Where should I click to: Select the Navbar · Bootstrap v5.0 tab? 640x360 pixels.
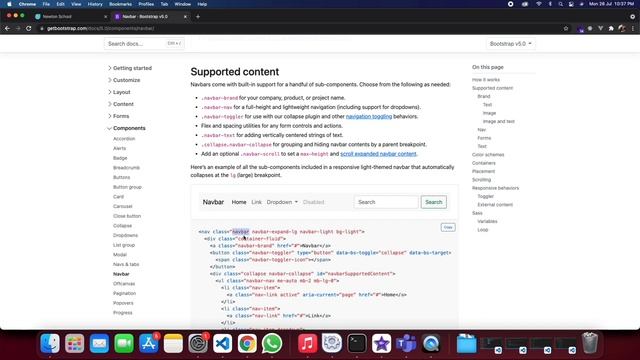(x=151, y=16)
